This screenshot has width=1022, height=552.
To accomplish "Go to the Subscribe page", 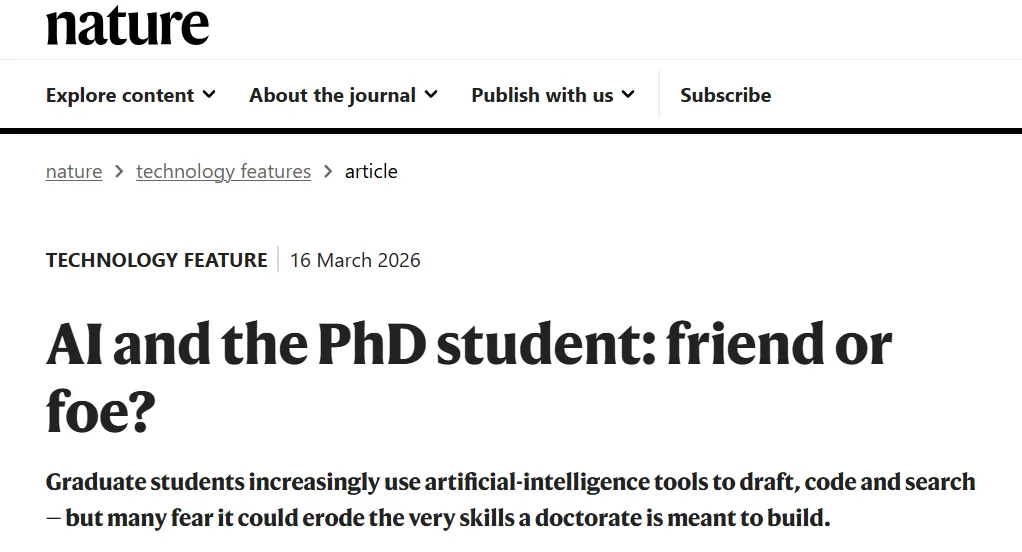I will 725,95.
